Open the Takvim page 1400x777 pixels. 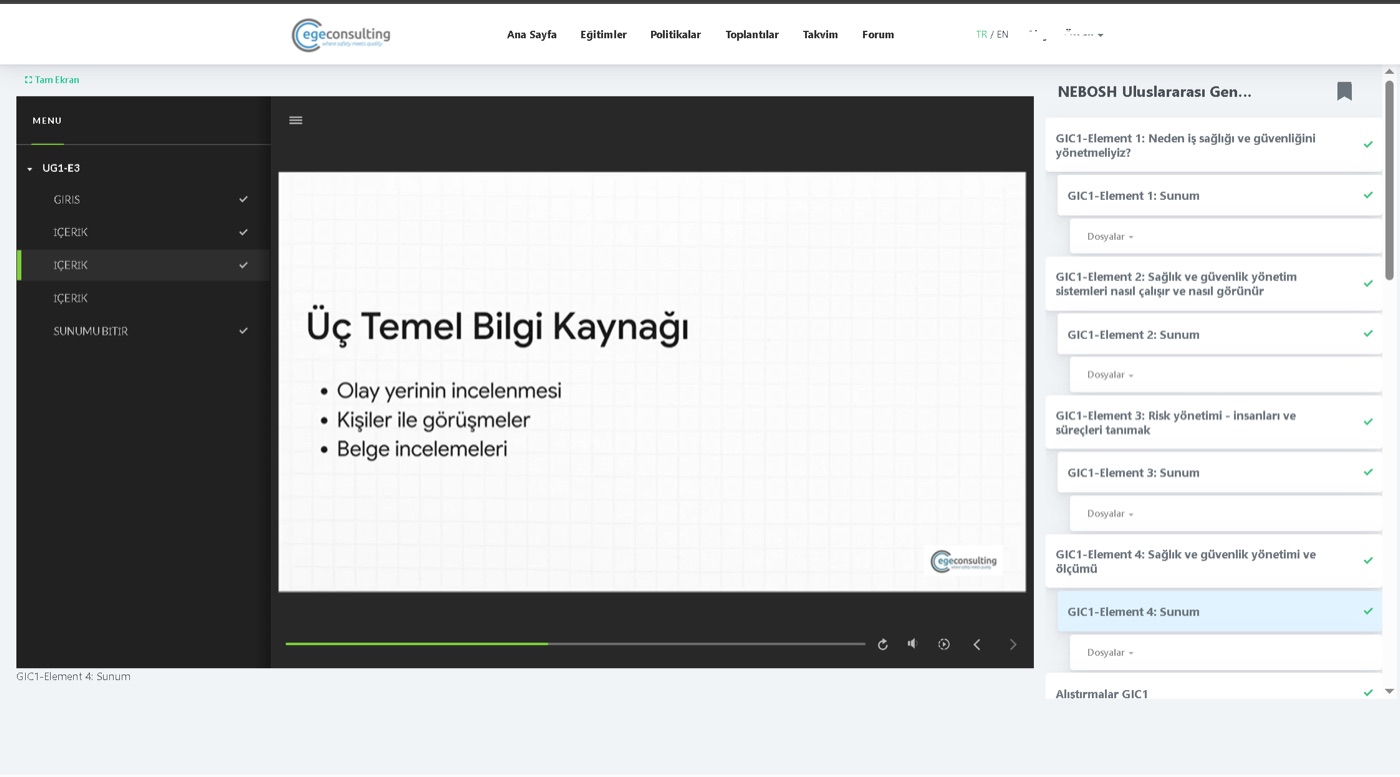click(x=820, y=35)
